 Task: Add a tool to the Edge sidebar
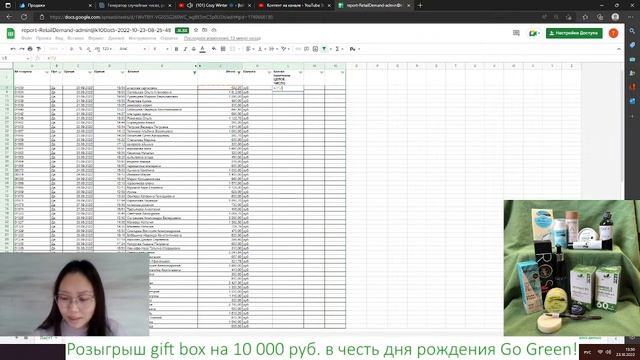pyautogui.click(x=632, y=116)
